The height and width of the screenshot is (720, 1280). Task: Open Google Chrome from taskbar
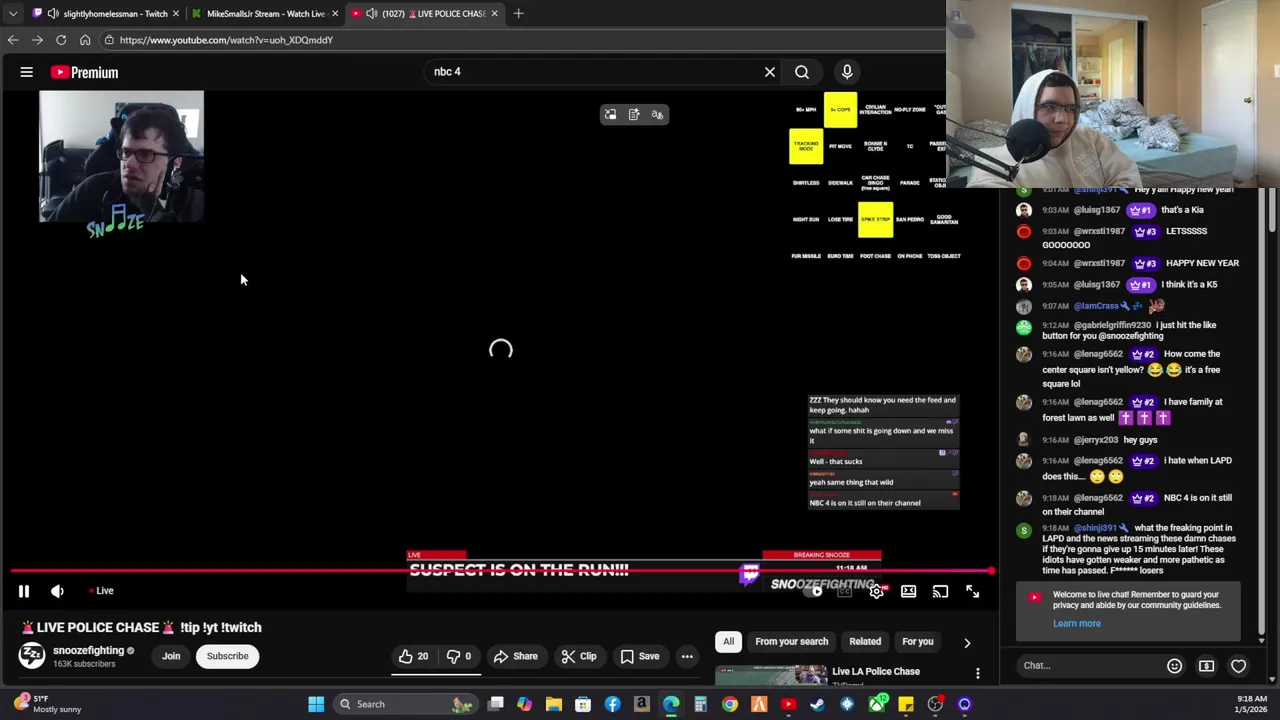click(x=730, y=704)
